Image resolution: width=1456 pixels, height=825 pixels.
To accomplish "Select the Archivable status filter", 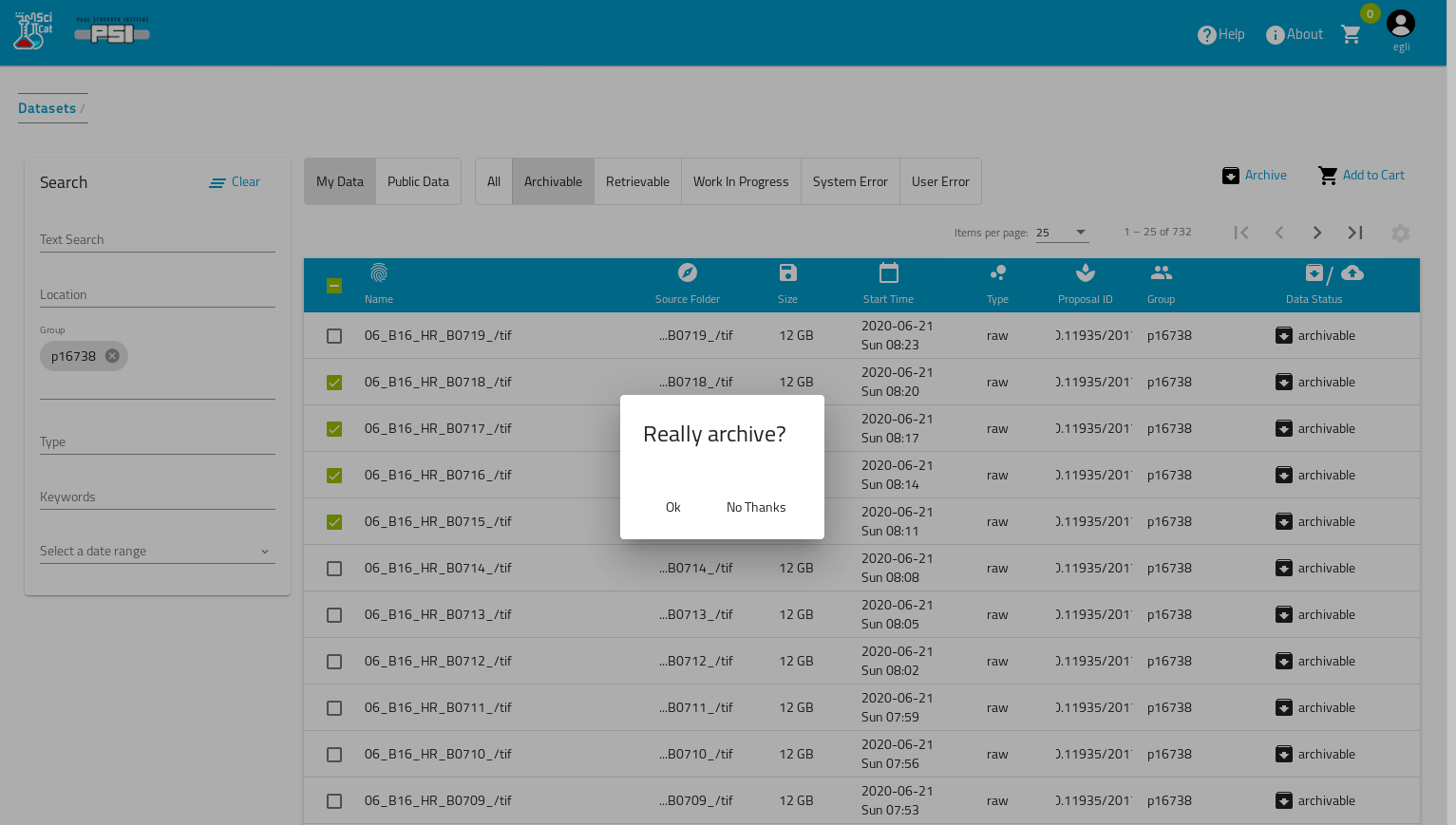I will 553,181.
